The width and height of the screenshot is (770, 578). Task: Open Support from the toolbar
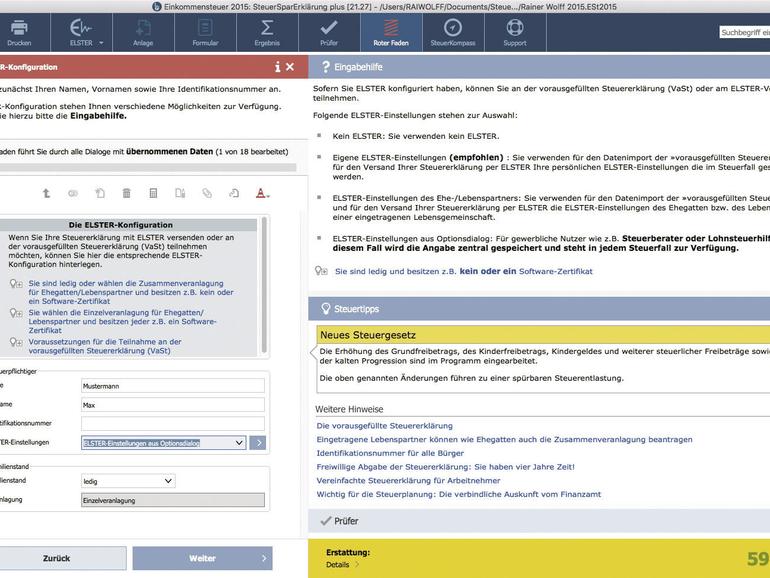point(515,32)
